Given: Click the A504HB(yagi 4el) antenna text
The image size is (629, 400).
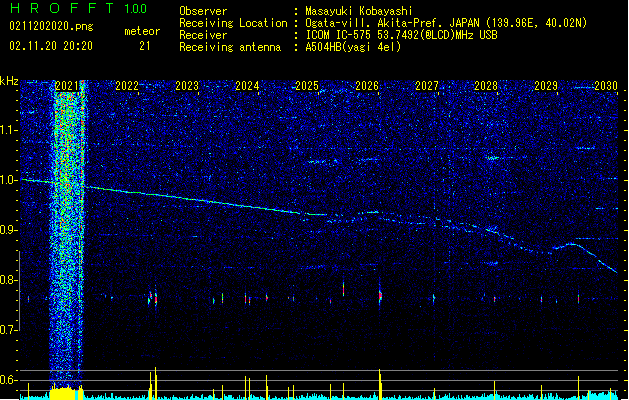Looking at the screenshot, I should pos(353,47).
